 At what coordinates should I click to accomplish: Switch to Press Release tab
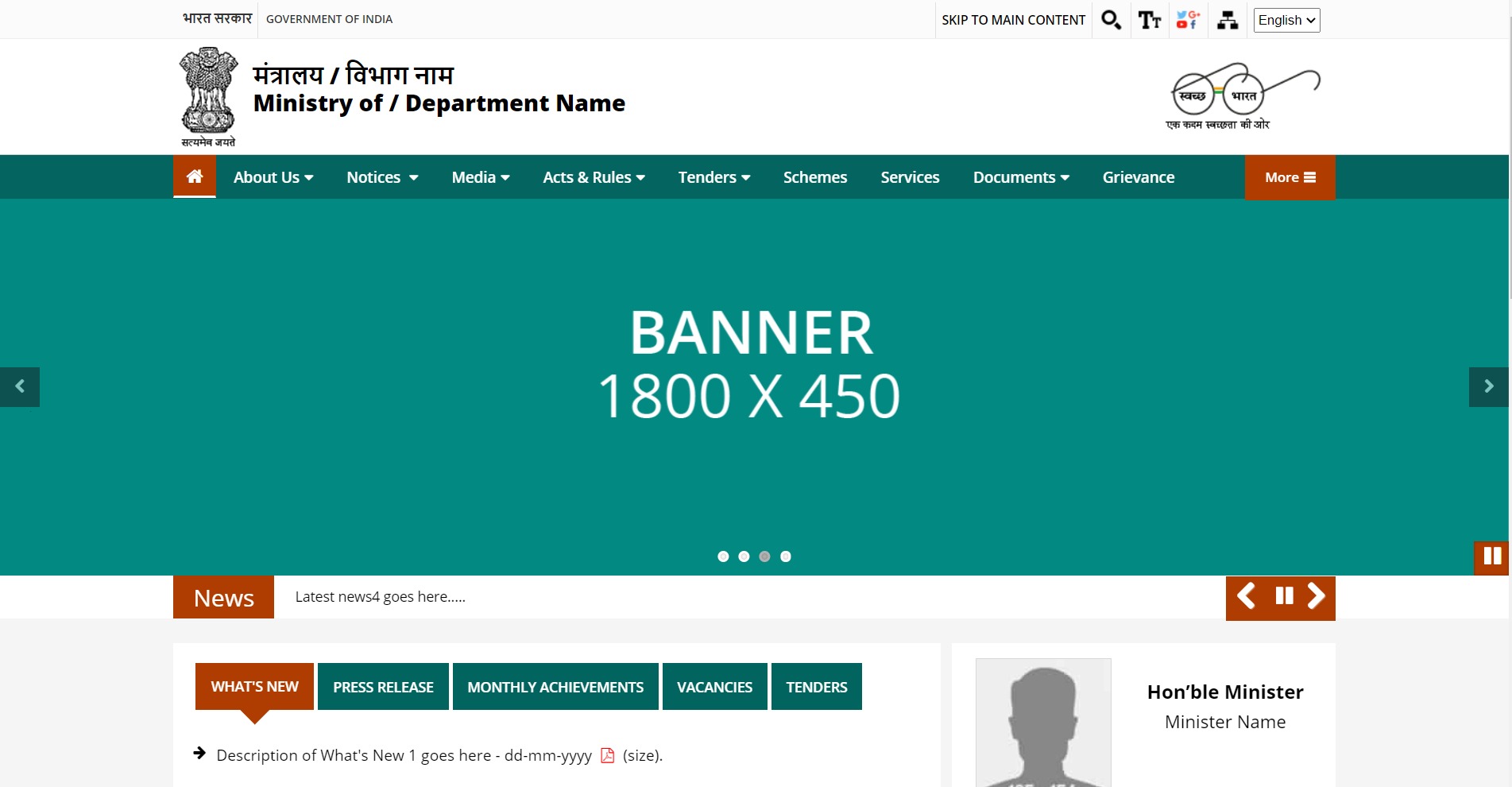[383, 687]
